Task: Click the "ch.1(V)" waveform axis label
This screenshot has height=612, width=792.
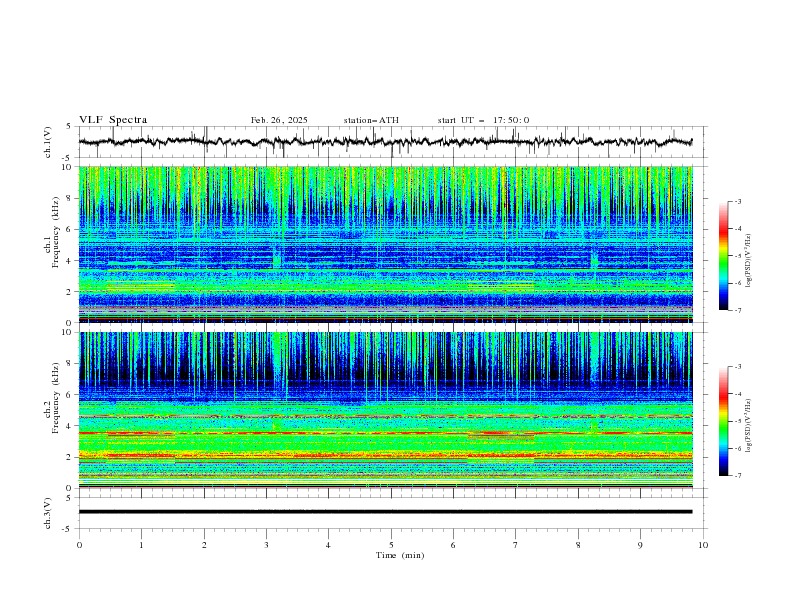Action: [48, 142]
